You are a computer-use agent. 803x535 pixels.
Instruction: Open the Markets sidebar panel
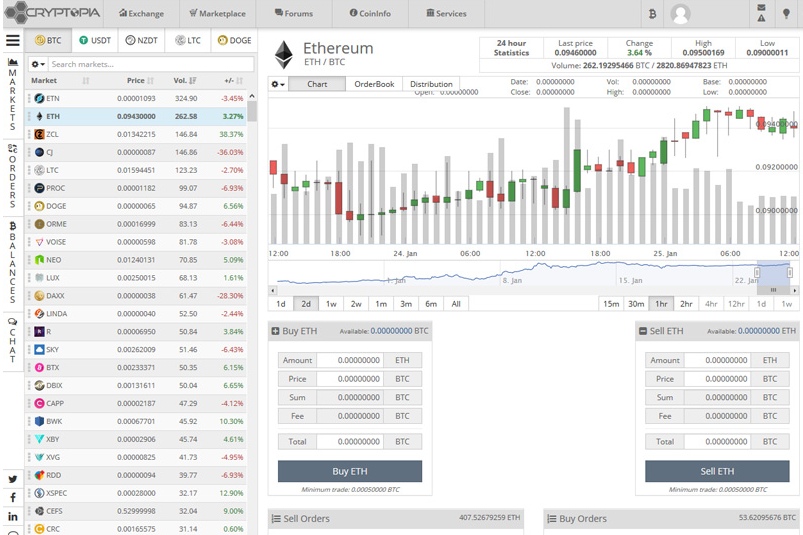13,94
